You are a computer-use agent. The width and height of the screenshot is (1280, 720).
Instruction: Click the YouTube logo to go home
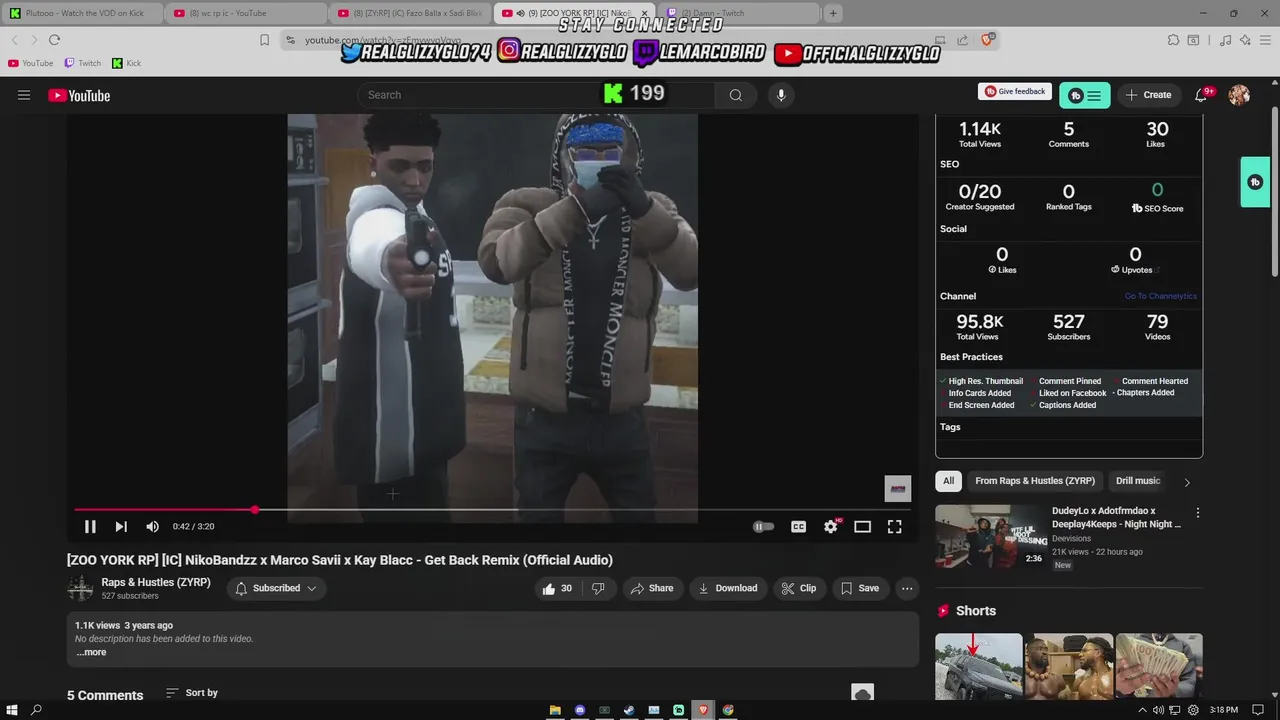tap(79, 95)
